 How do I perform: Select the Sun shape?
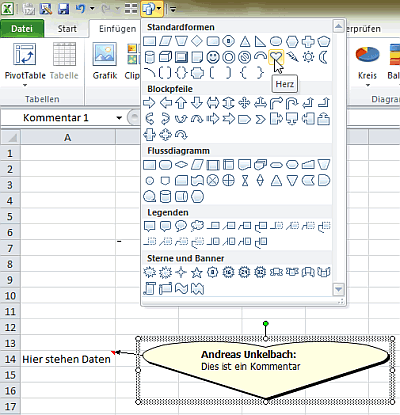point(308,57)
